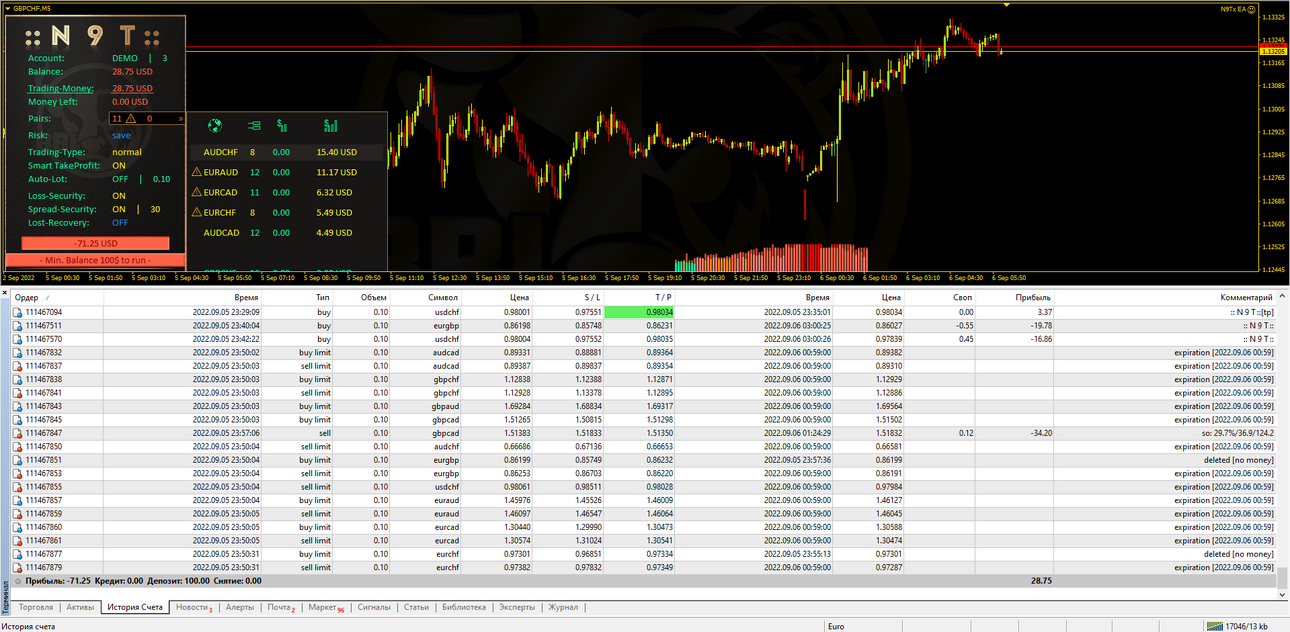The width and height of the screenshot is (1290, 632).
Task: Toggle the Lost-Recovery OFF setting
Action: tap(121, 223)
